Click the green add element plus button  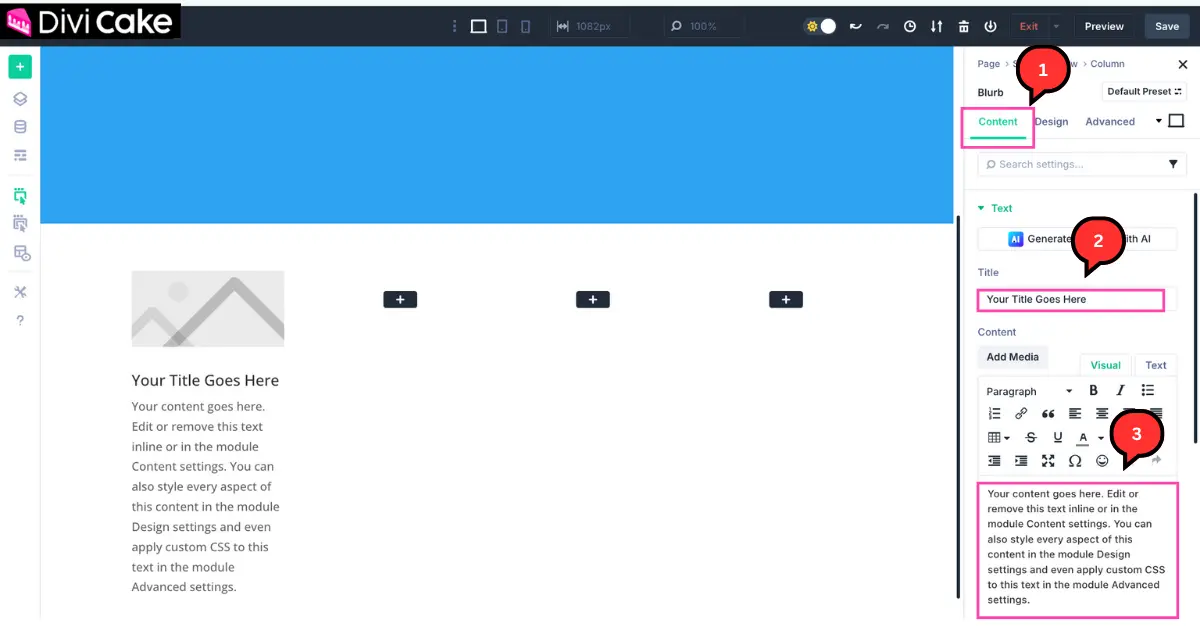[20, 67]
